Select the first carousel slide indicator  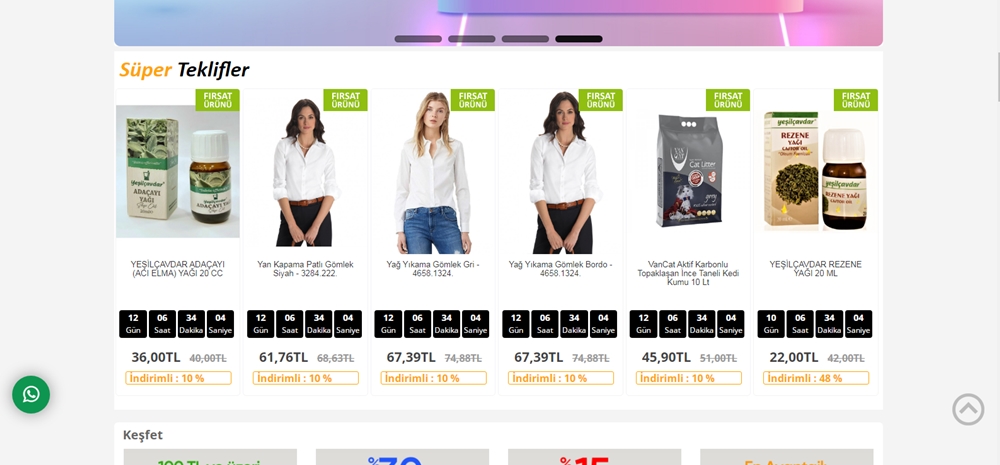click(418, 39)
